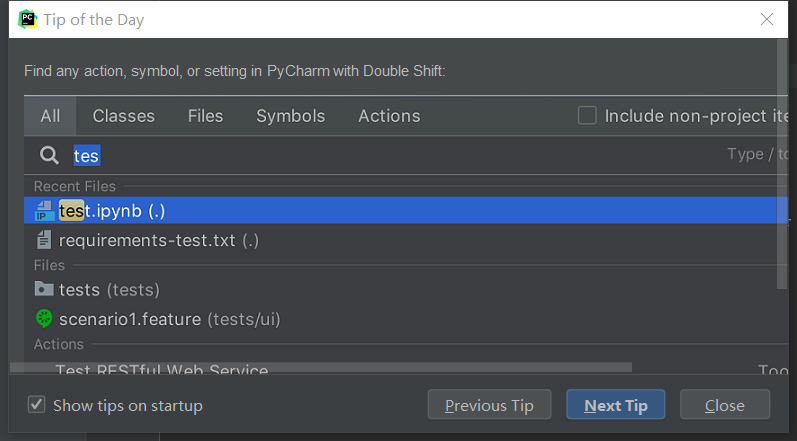This screenshot has height=441, width=797.
Task: Select the test.ipynb search result
Action: 300,211
